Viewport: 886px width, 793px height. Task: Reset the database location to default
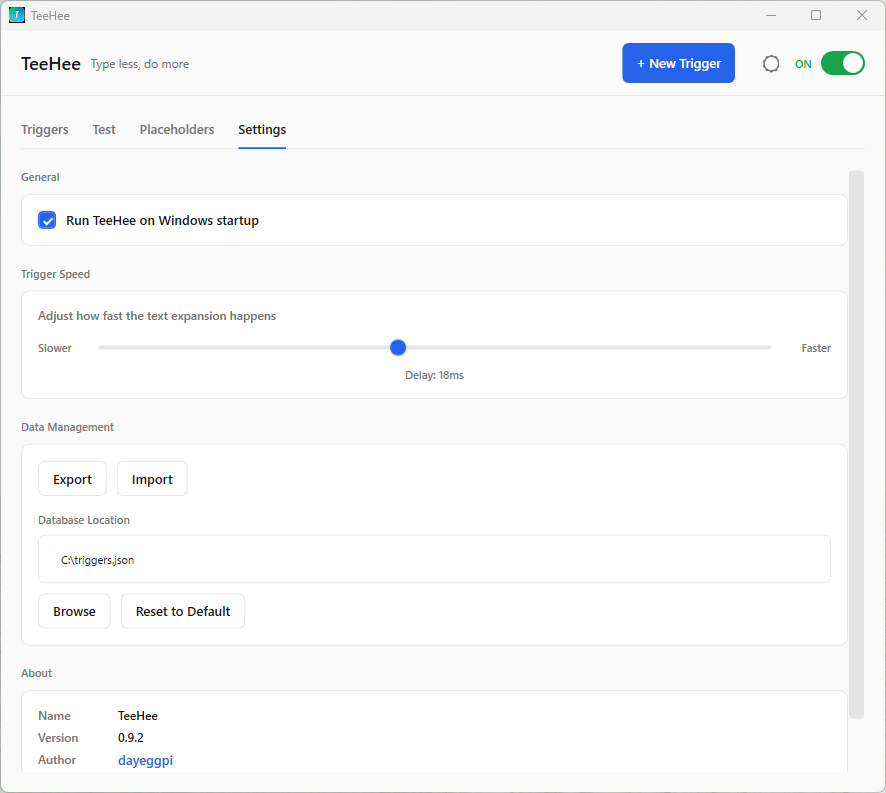(182, 610)
